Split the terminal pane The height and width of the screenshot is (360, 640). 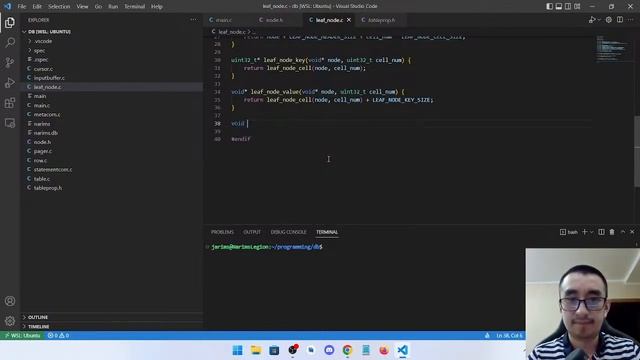tap(601, 232)
